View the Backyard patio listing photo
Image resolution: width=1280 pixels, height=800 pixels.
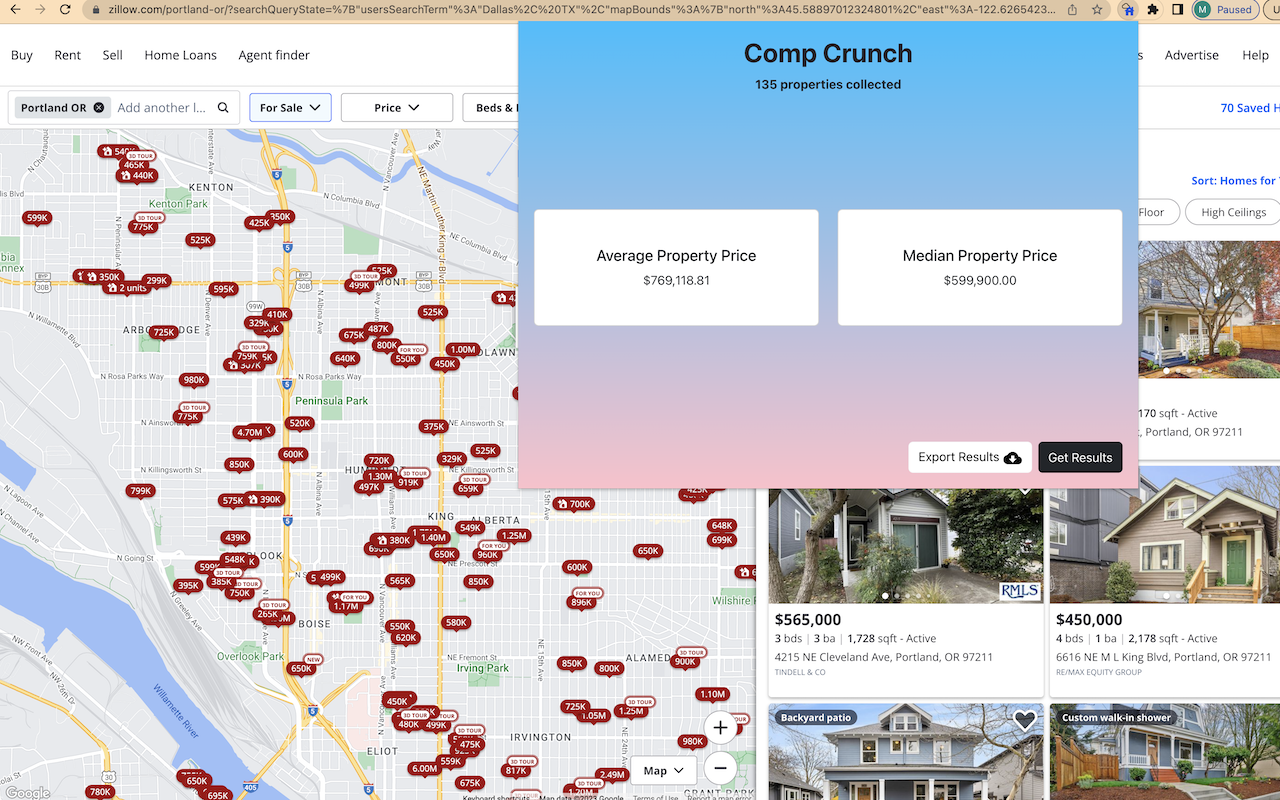pos(906,752)
